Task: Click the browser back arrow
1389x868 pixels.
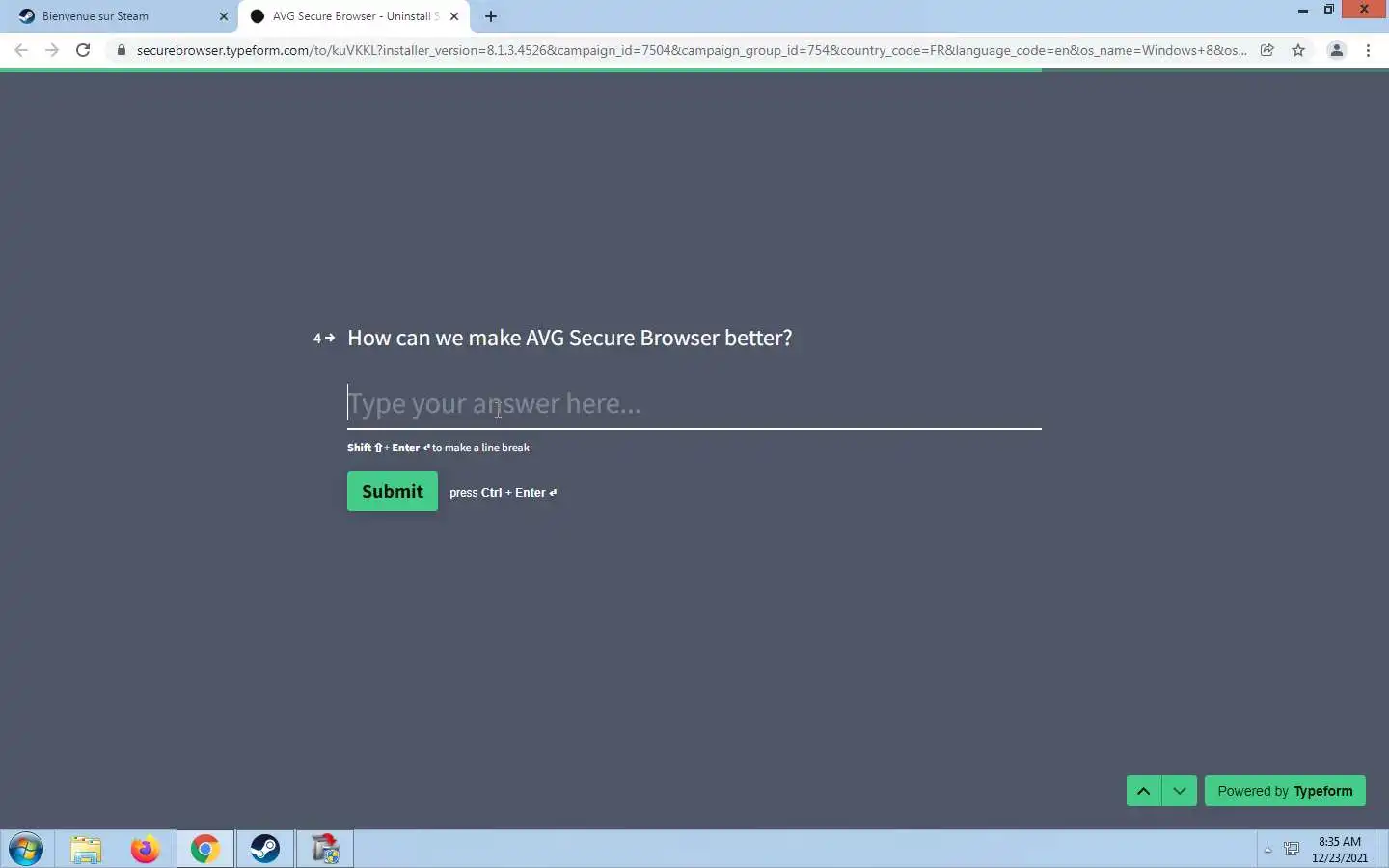Action: 21,50
